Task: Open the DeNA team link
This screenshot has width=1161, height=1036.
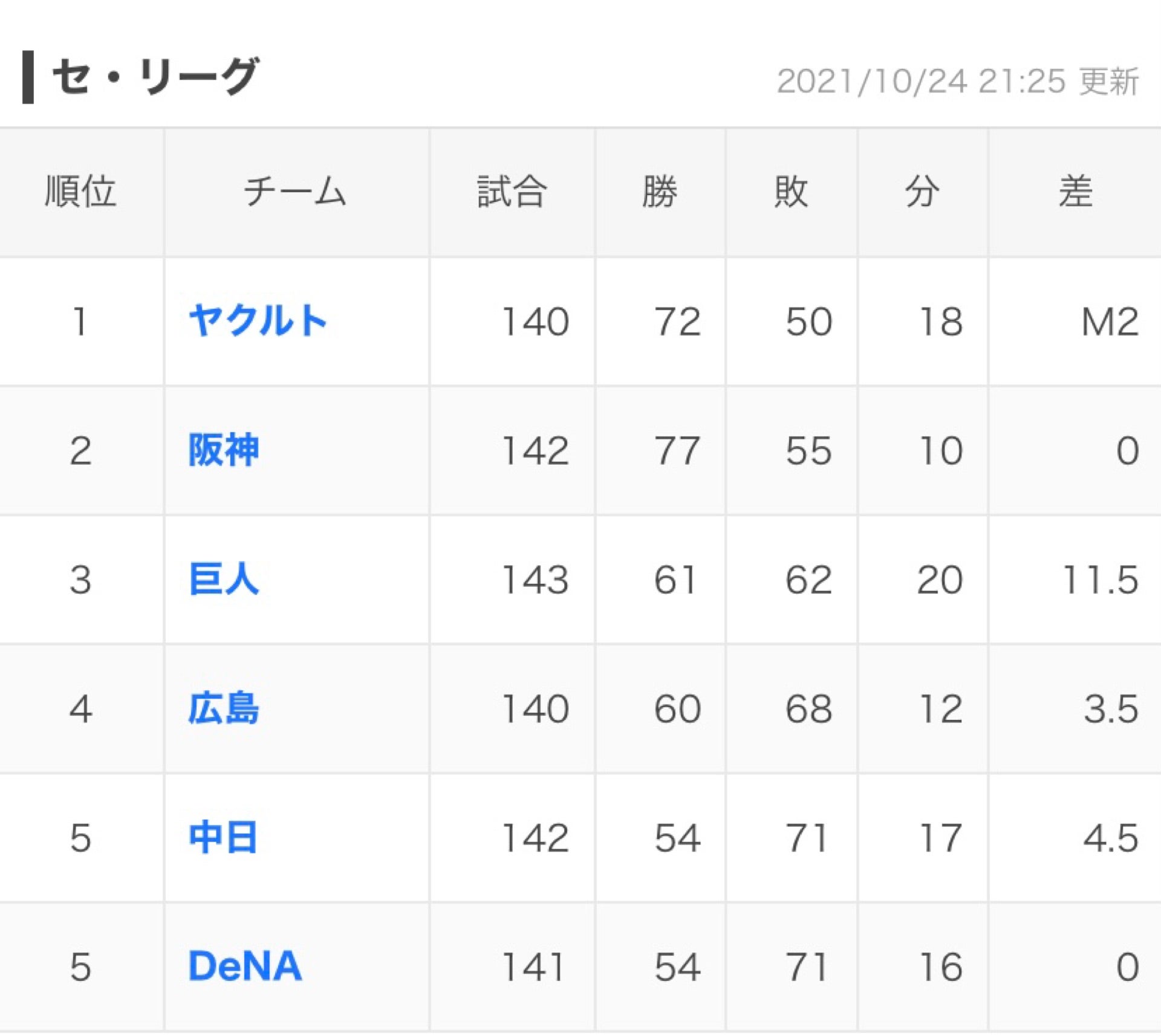Action: pyautogui.click(x=245, y=966)
